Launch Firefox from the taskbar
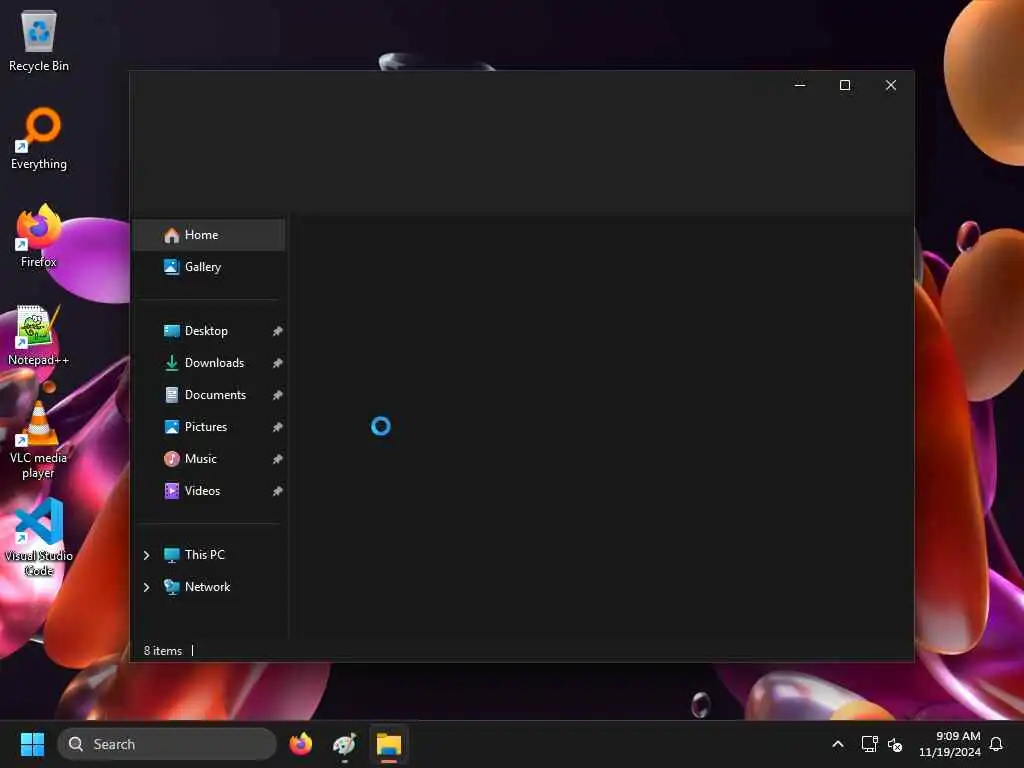 300,744
